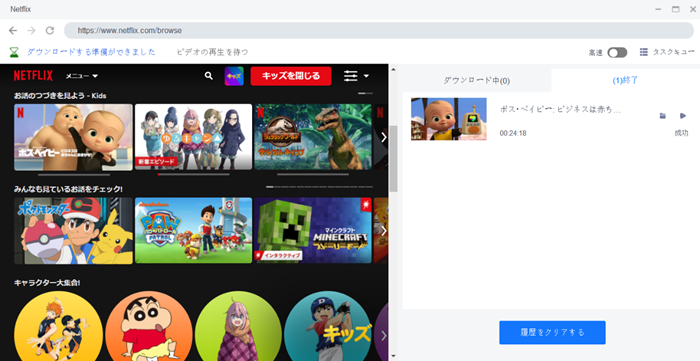Open Yuru Camp anime thumbnail
This screenshot has height=361, width=700.
click(x=193, y=137)
